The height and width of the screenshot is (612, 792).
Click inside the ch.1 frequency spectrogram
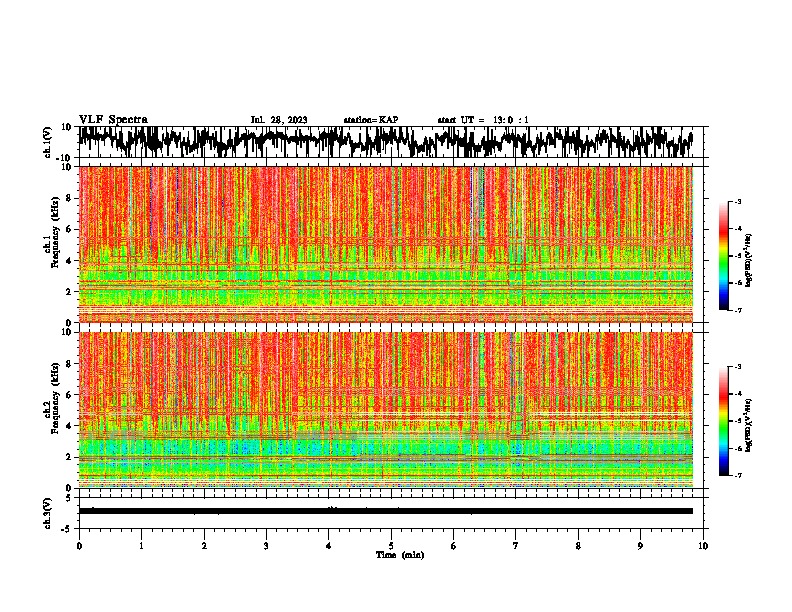386,244
